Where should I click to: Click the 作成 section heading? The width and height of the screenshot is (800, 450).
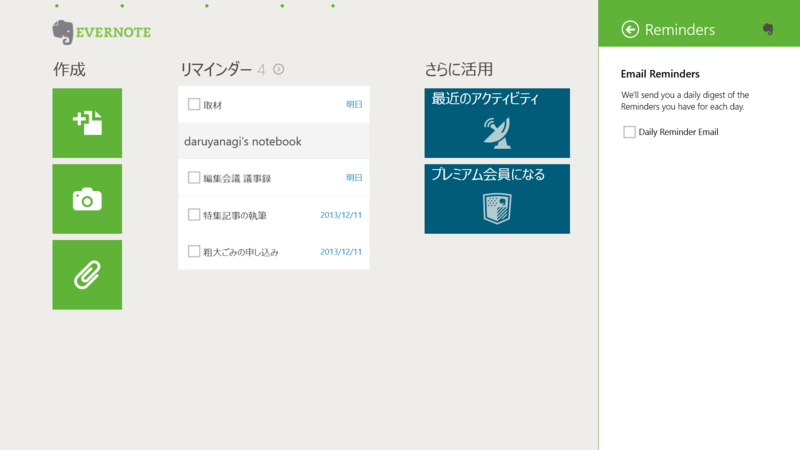point(69,69)
